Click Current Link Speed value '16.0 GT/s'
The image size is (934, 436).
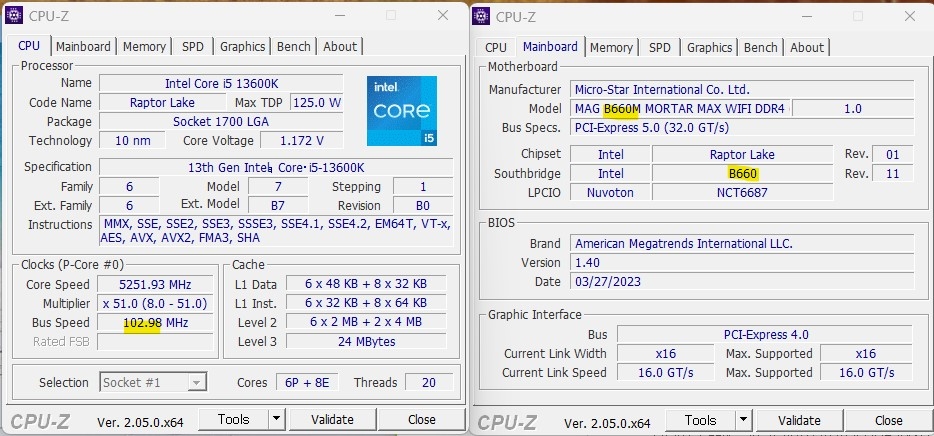coord(665,373)
